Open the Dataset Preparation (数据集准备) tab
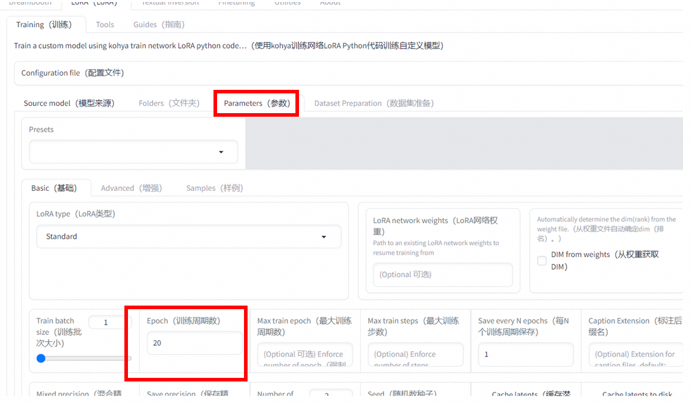 coord(374,103)
